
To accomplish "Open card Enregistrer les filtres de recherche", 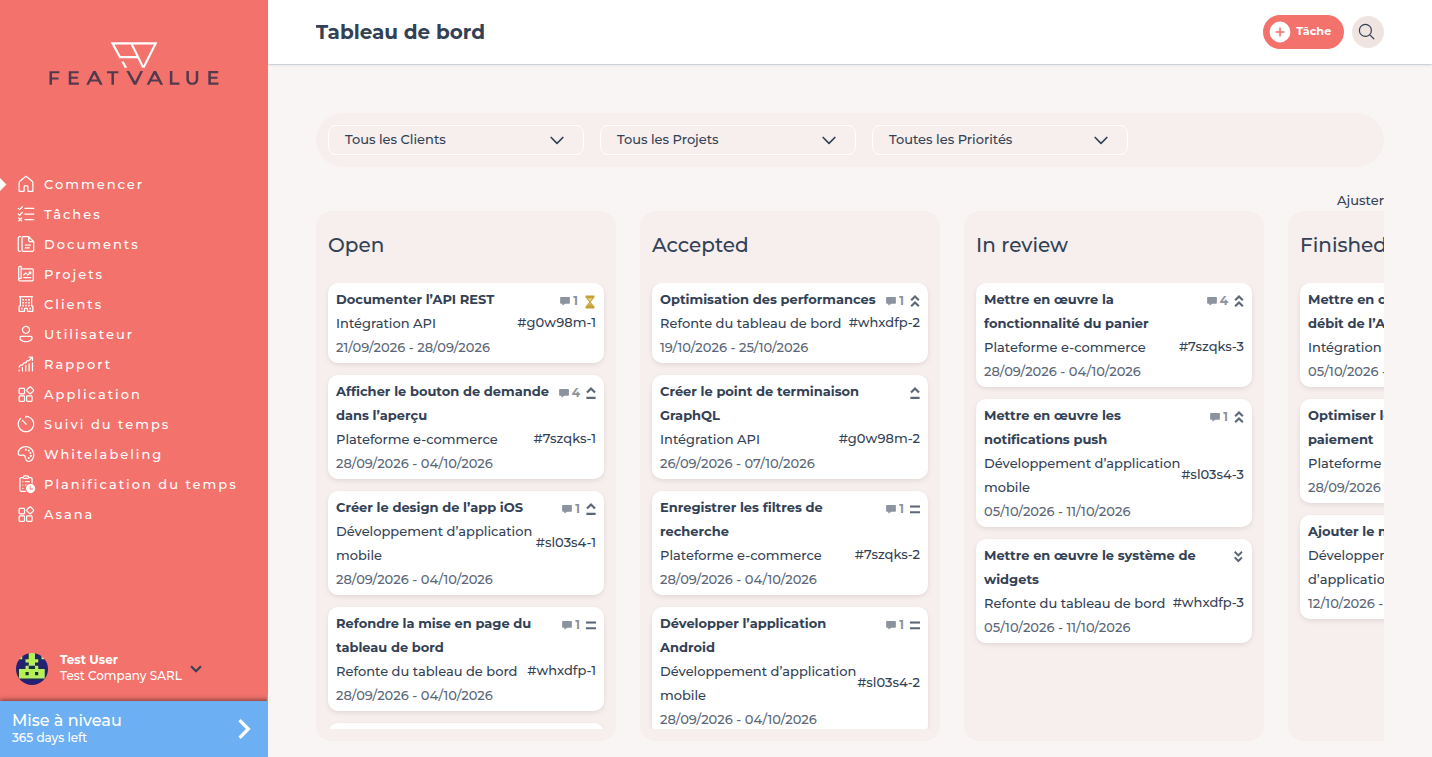I will 790,543.
